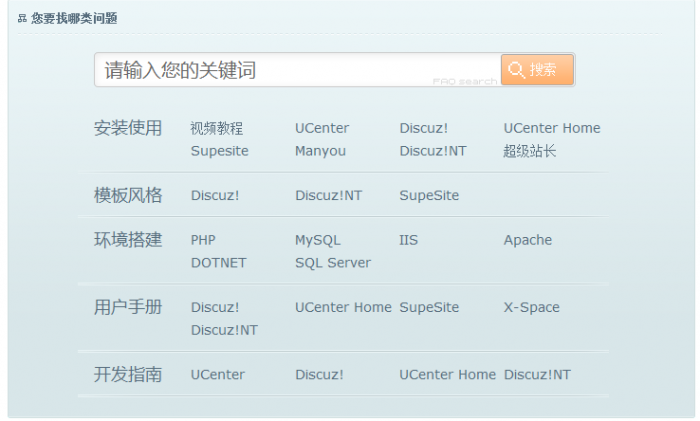700x421 pixels.
Task: Open Manyou link under 安装使用
Action: [320, 151]
